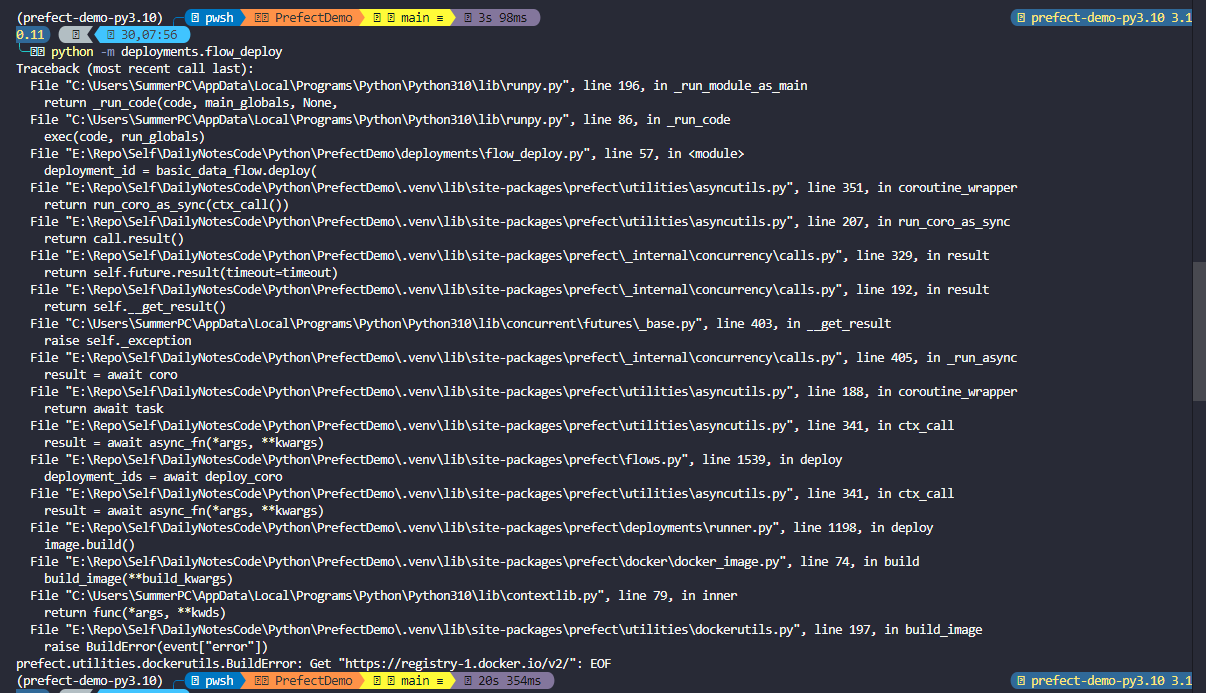Click the PrefectDemo segment in the bottom prompt

[x=303, y=680]
